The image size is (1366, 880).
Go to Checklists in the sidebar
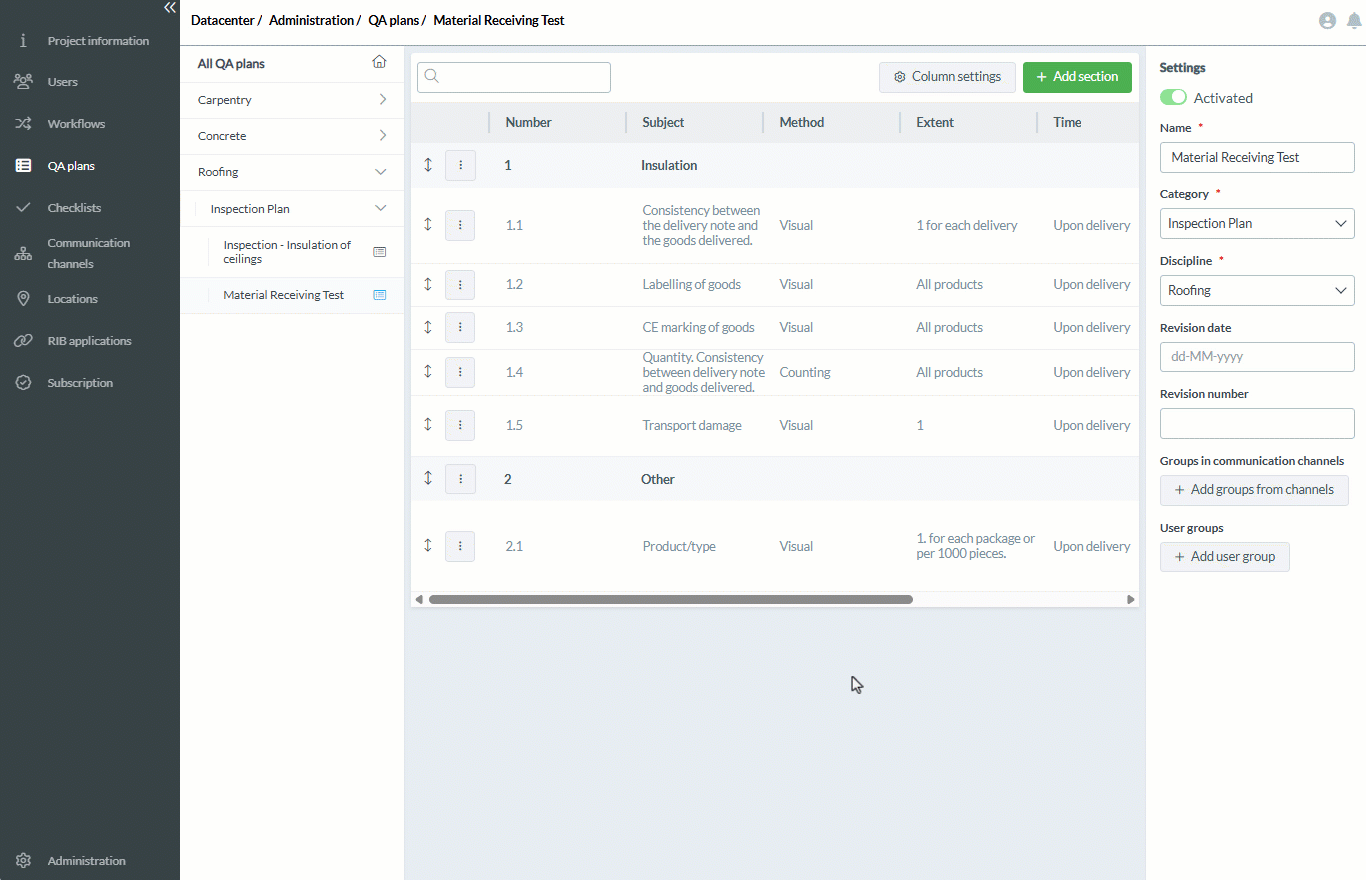[74, 208]
